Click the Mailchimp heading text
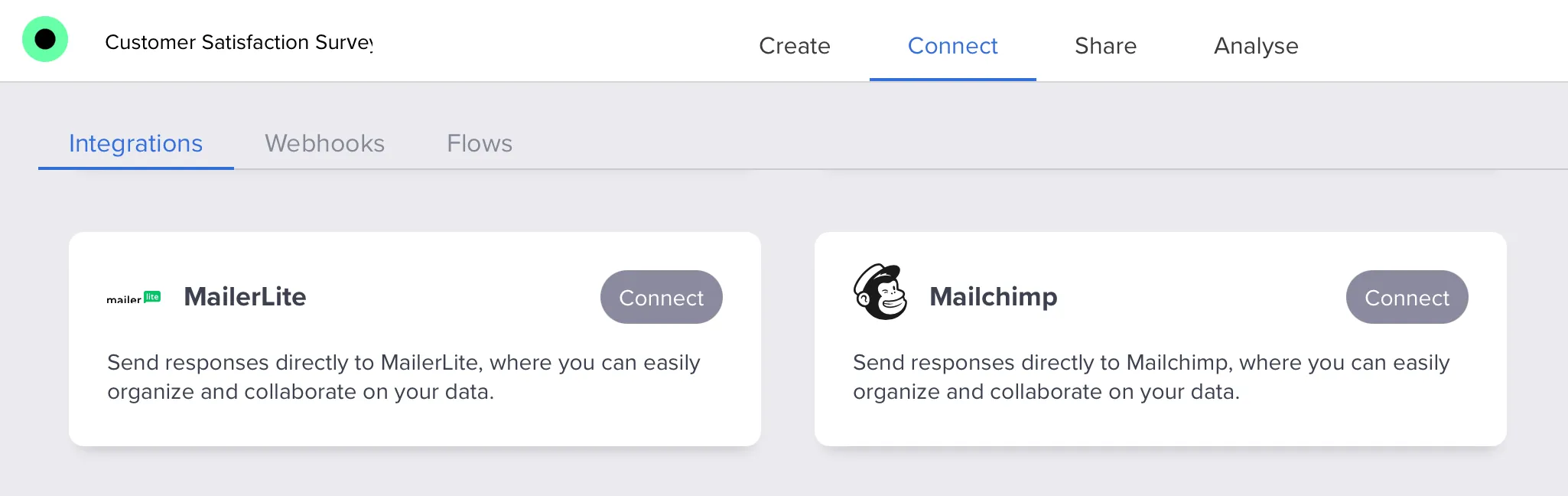 [x=994, y=297]
